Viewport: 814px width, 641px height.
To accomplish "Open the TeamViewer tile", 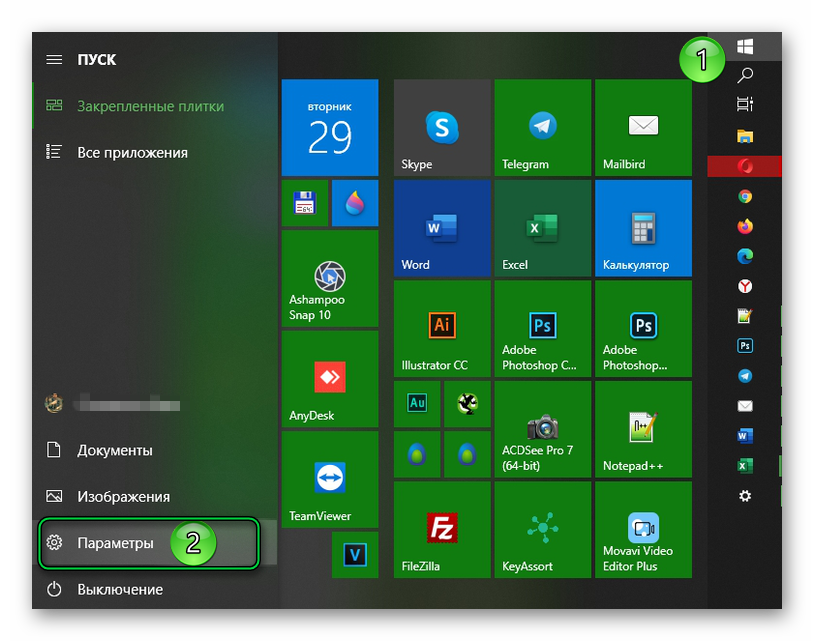I will [x=329, y=479].
